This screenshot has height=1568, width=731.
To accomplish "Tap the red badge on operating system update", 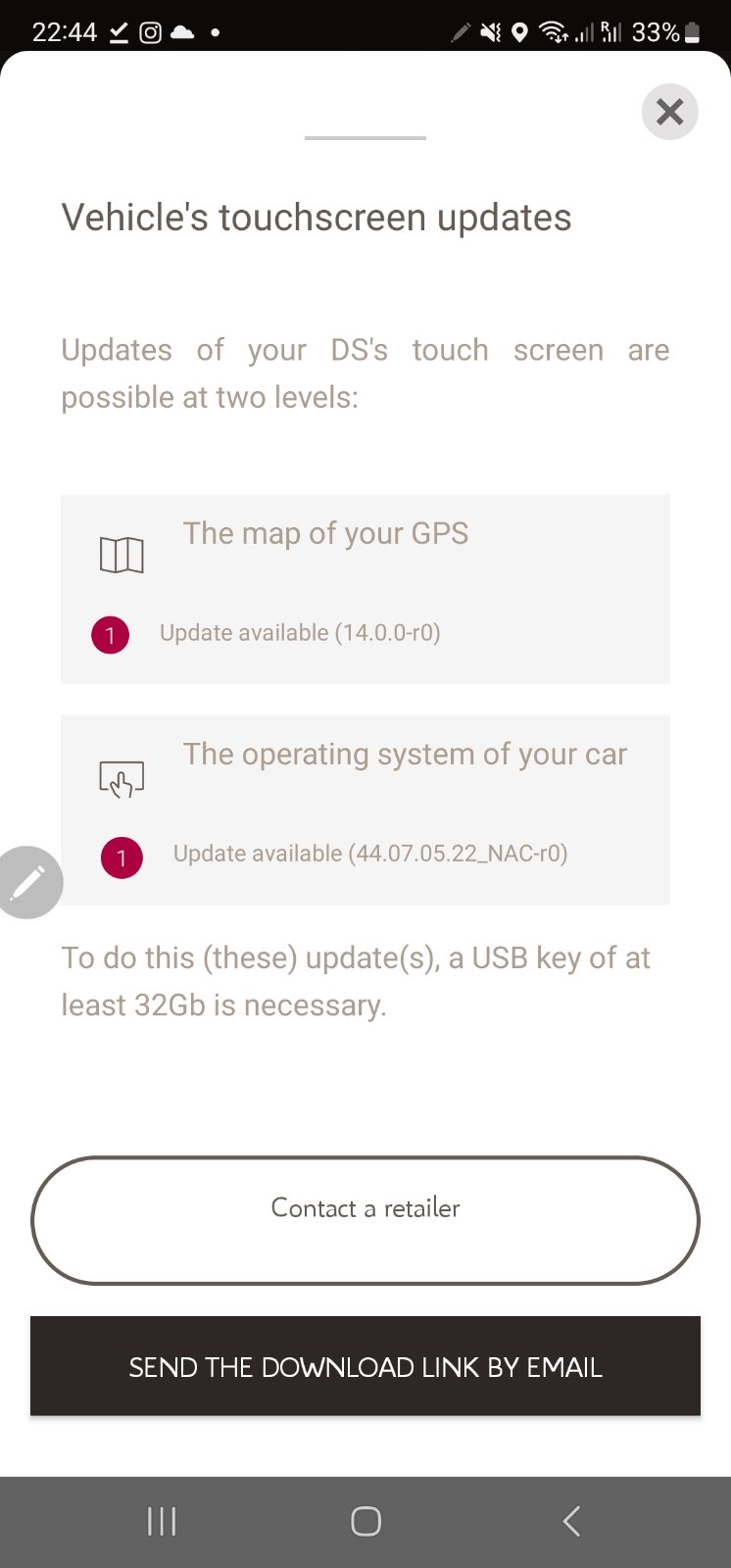I will click(122, 857).
